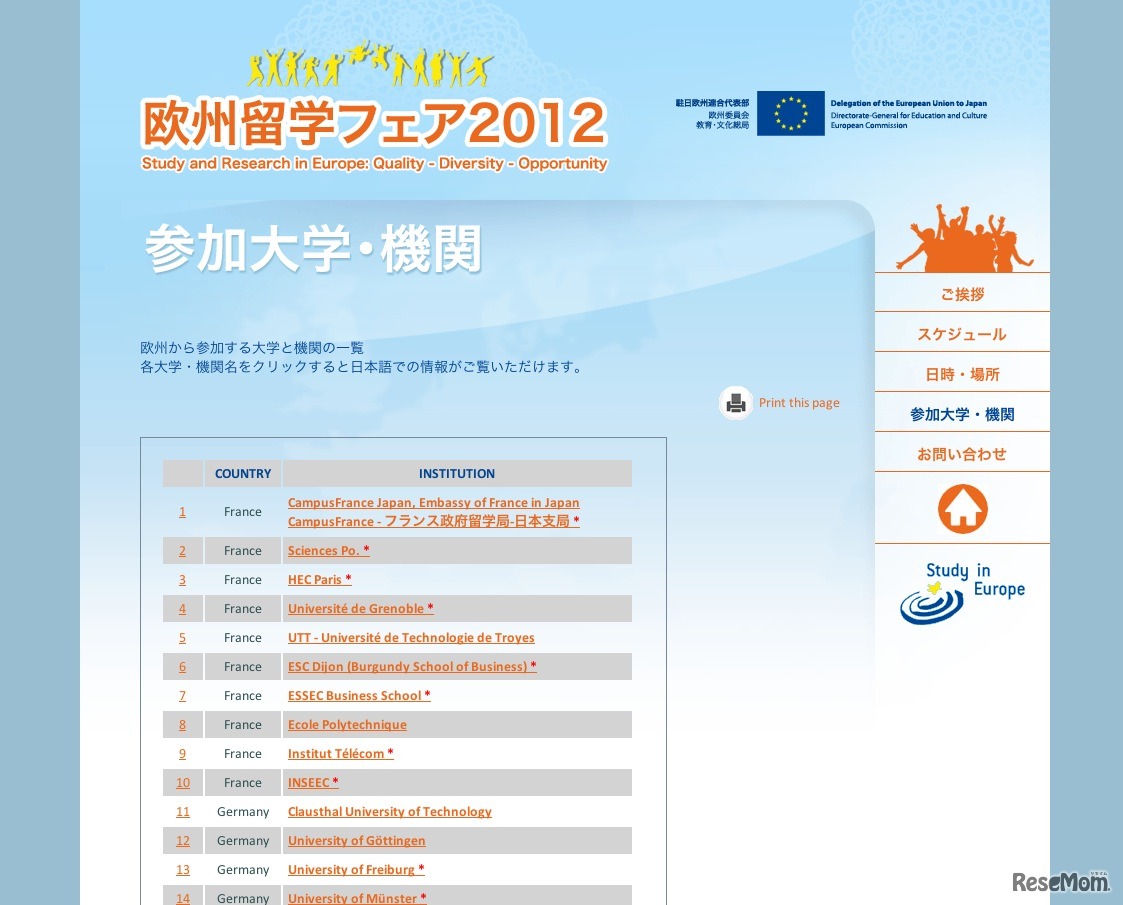Click row number 2 link
Image resolution: width=1123 pixels, height=905 pixels.
(x=183, y=551)
